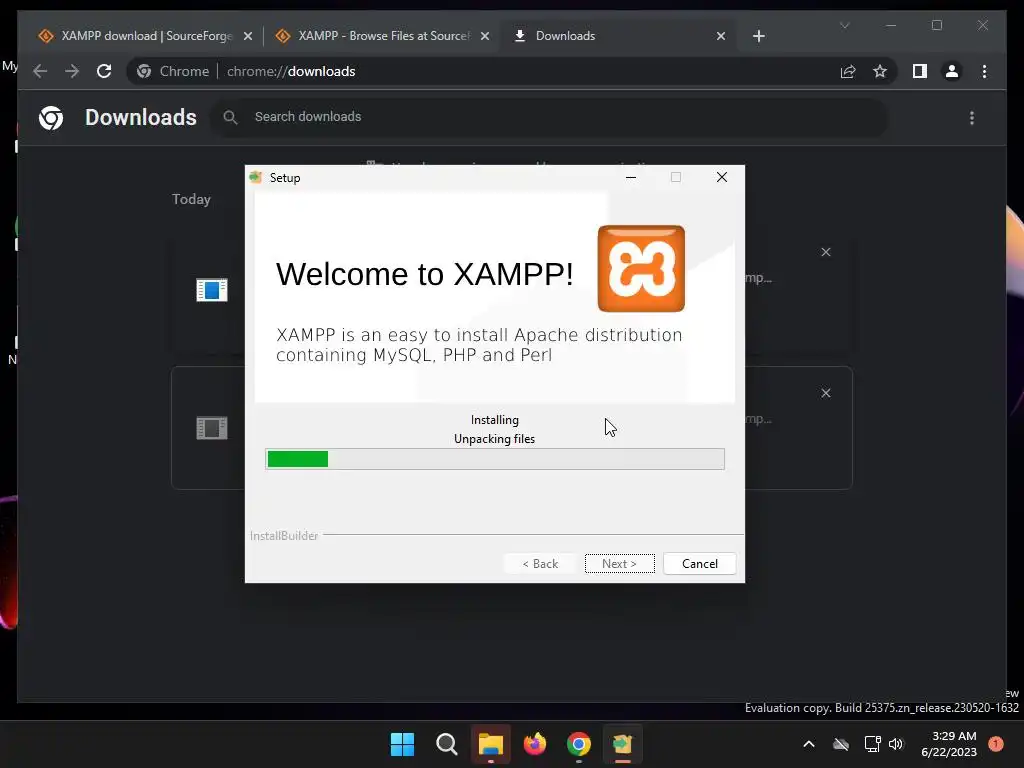This screenshot has height=768, width=1024.
Task: Switch to XAMPP download SourceForge tab
Action: 135,36
